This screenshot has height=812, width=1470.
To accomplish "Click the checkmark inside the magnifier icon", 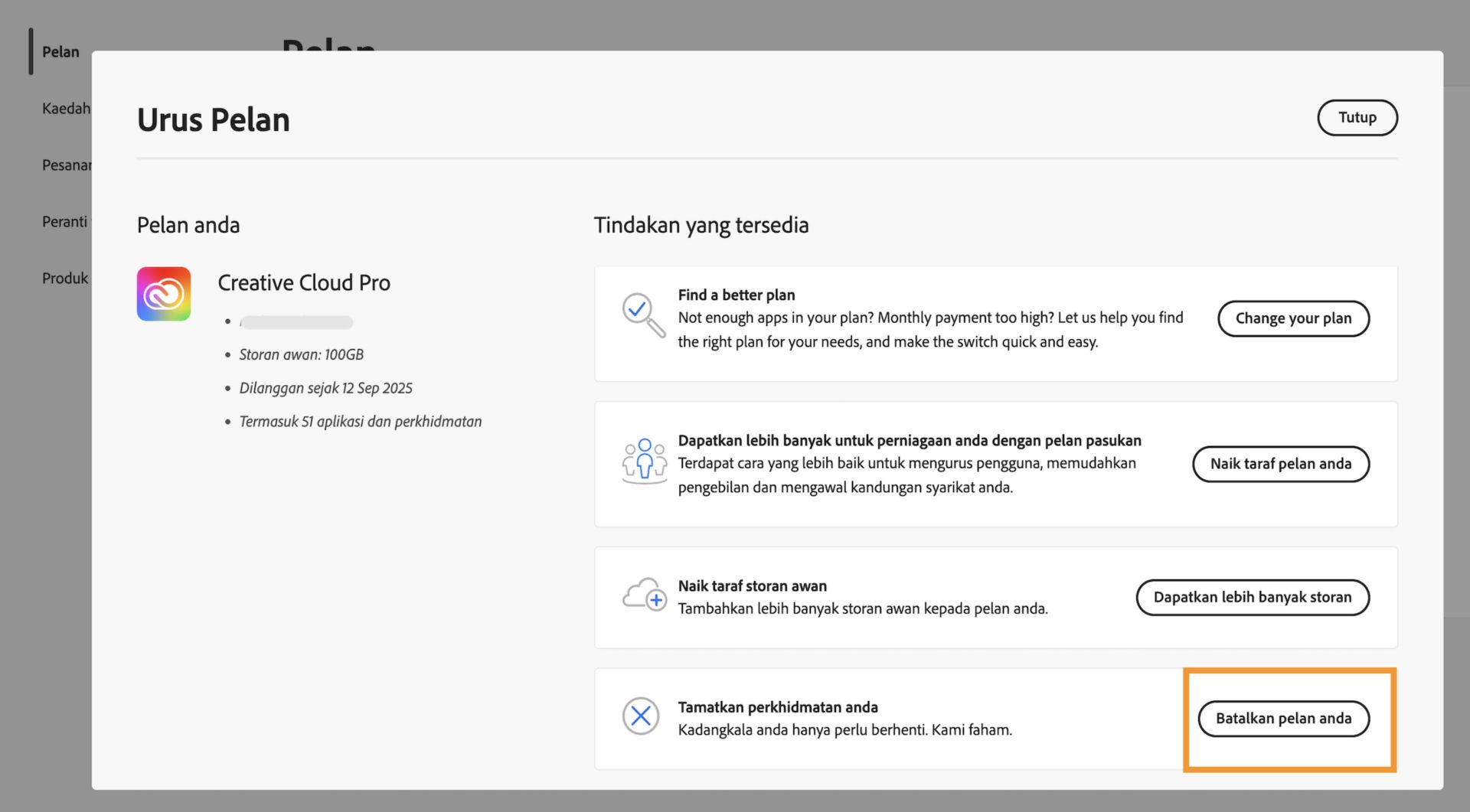I will tap(638, 311).
